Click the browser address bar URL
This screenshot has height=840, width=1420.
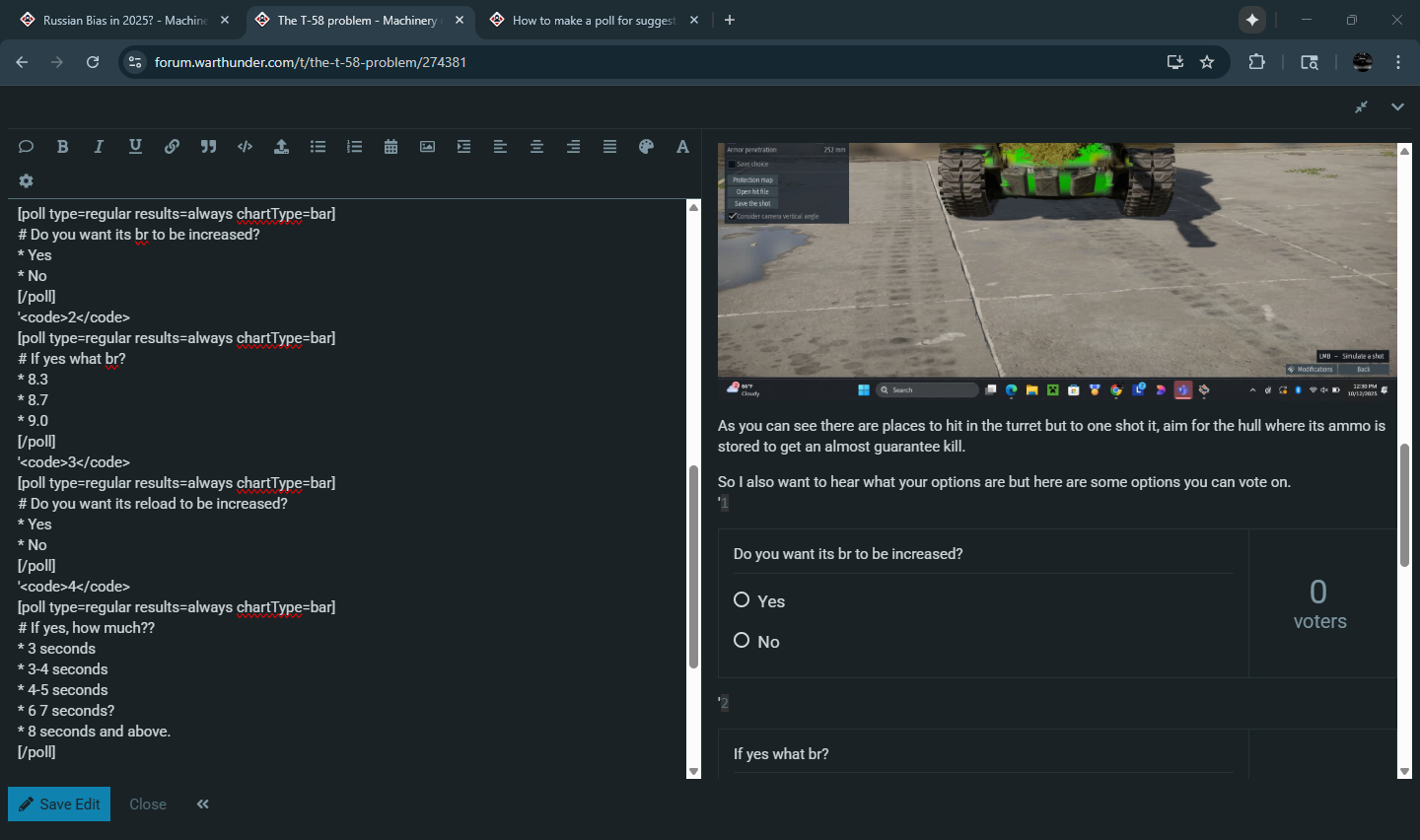point(311,62)
